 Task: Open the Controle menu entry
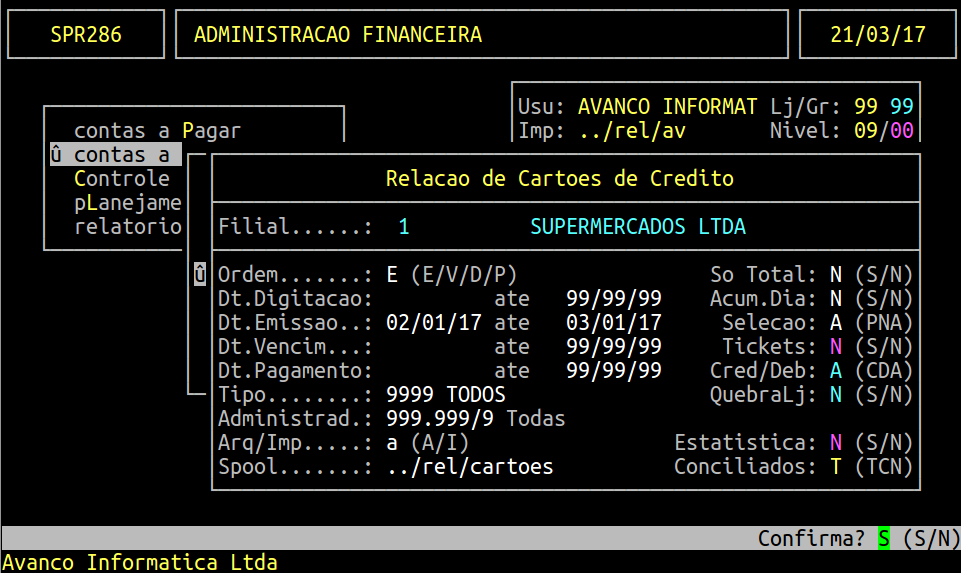tap(122, 178)
